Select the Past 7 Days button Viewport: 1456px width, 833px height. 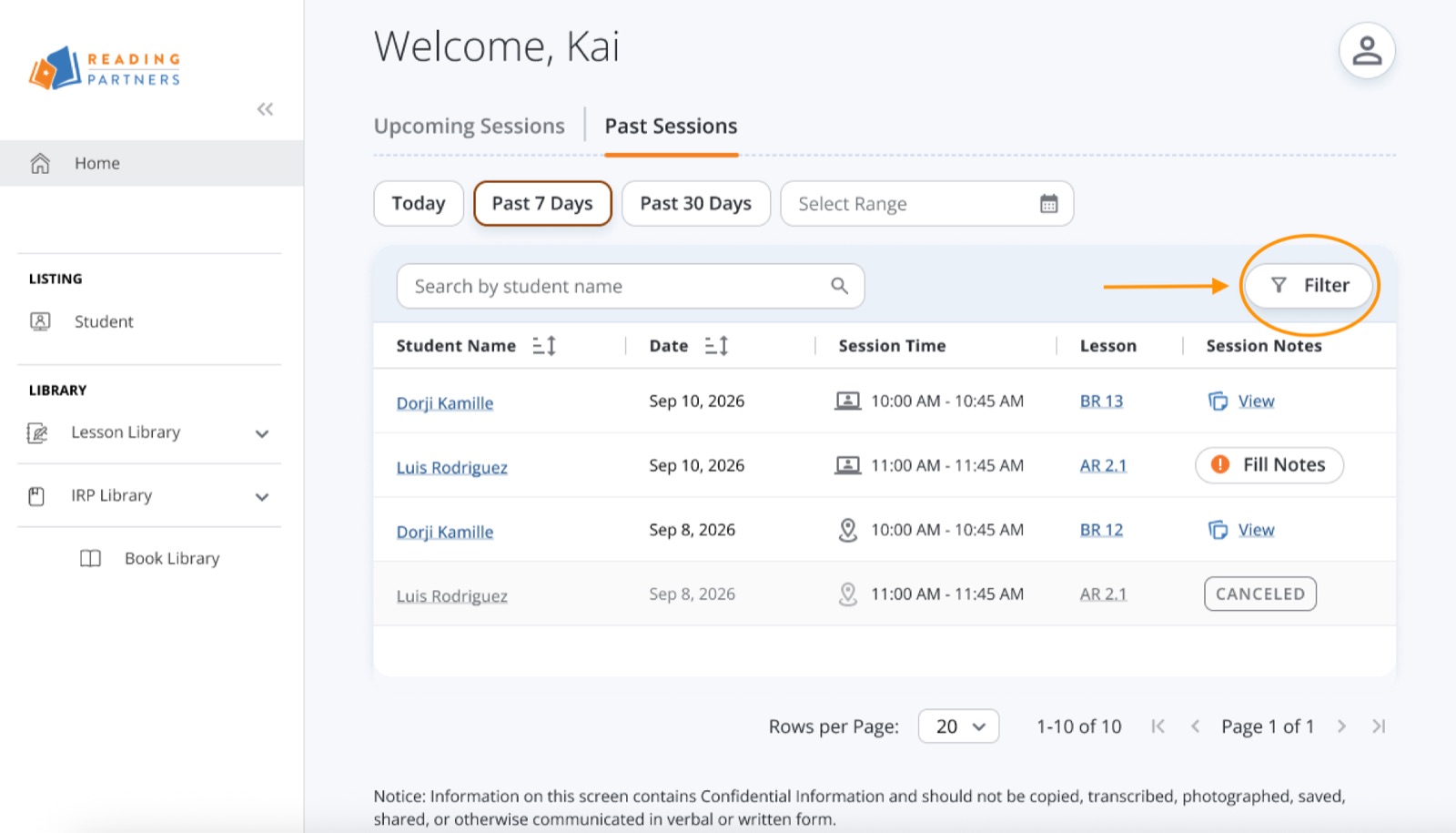click(x=542, y=203)
